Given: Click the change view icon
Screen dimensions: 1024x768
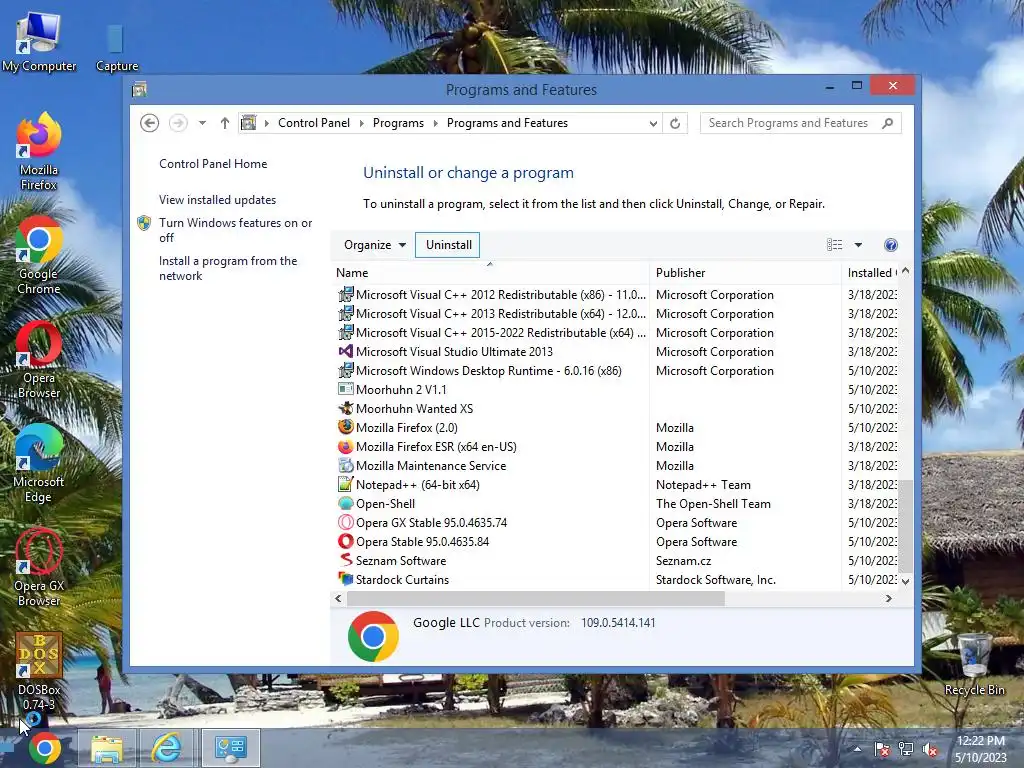Looking at the screenshot, I should tap(834, 245).
